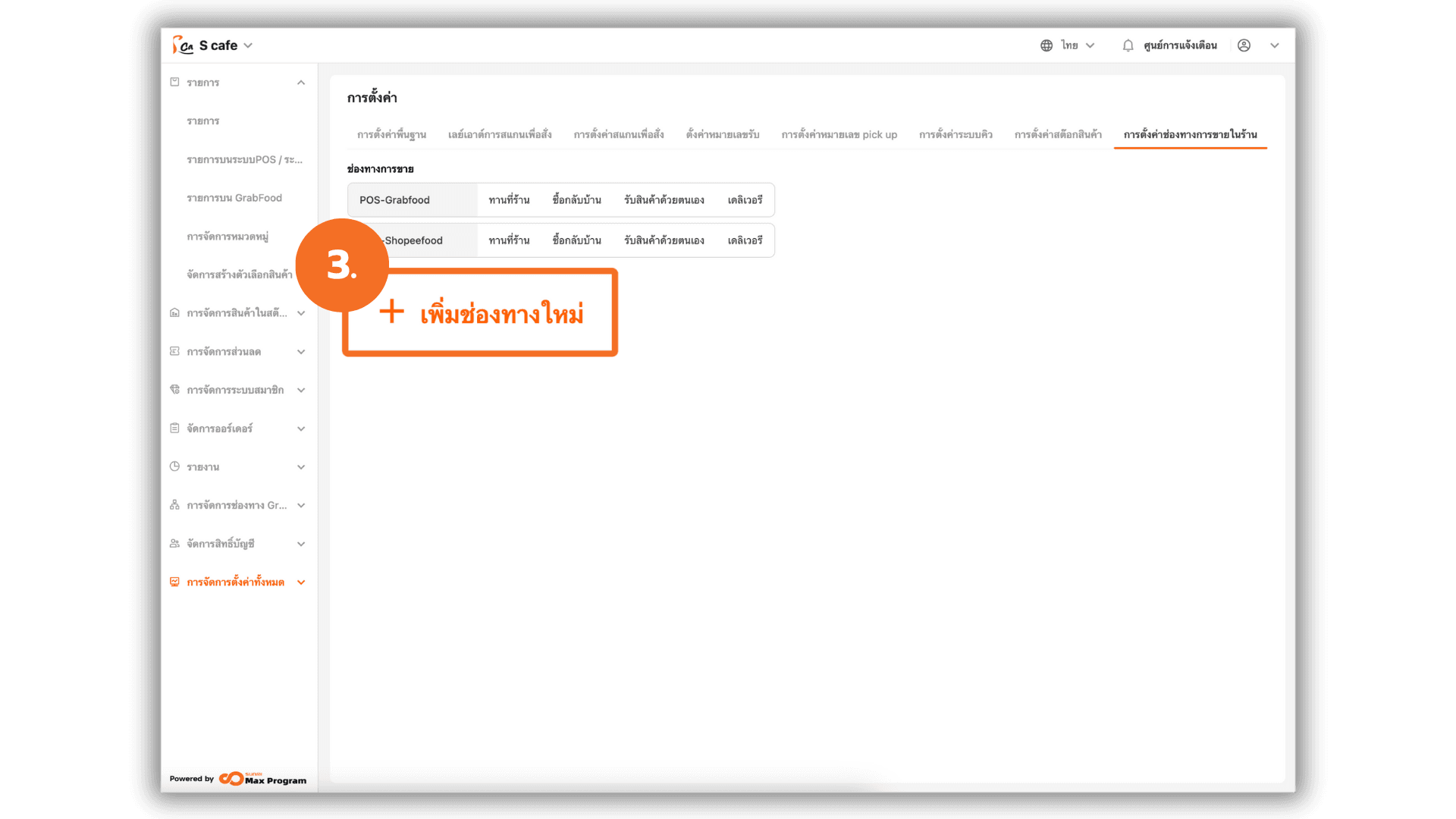Toggle ซื้อกลับบ้าน for Shopeefood channel
Viewport: 1456px width, 819px height.
[x=576, y=240]
